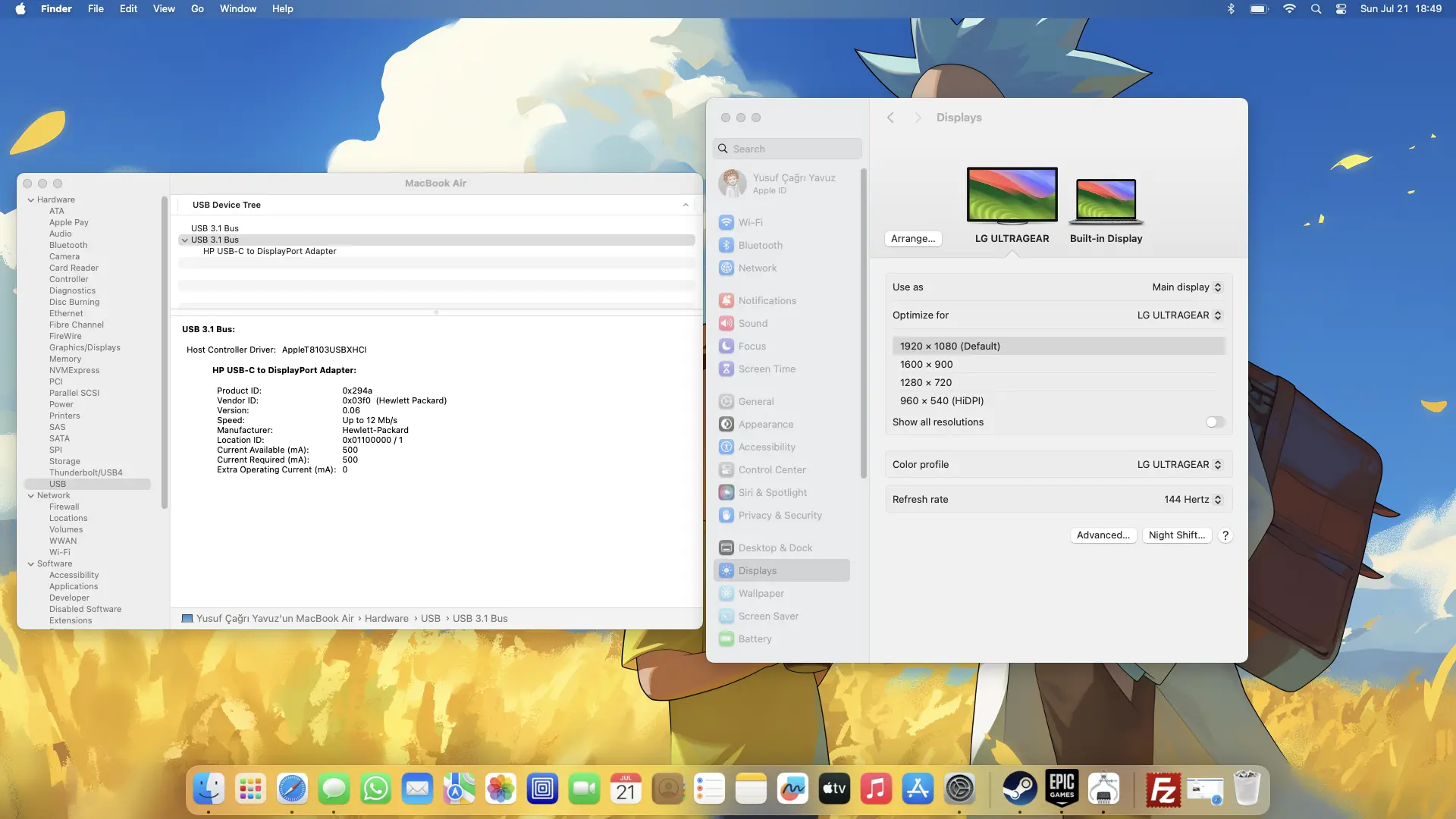Viewport: 1456px width, 819px height.
Task: Open Screen Saver settings icon
Action: [x=726, y=616]
